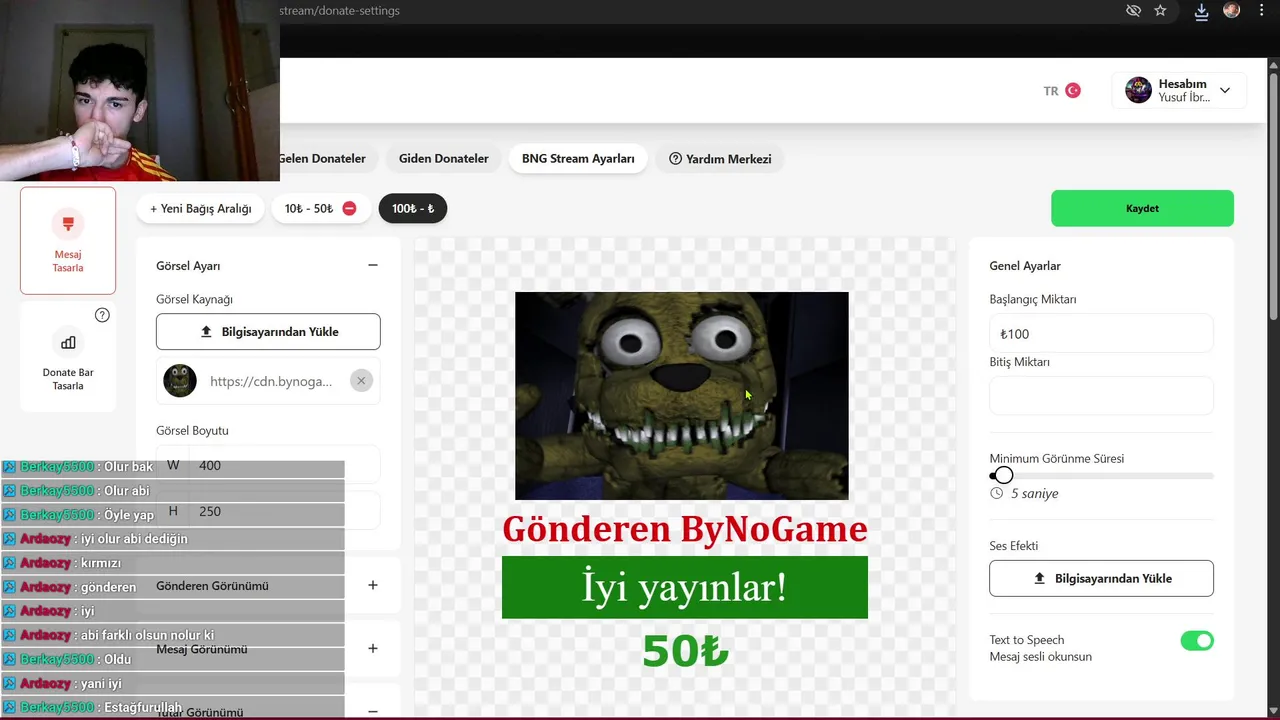1280x720 pixels.
Task: Open the browser downloads icon
Action: [1201, 10]
